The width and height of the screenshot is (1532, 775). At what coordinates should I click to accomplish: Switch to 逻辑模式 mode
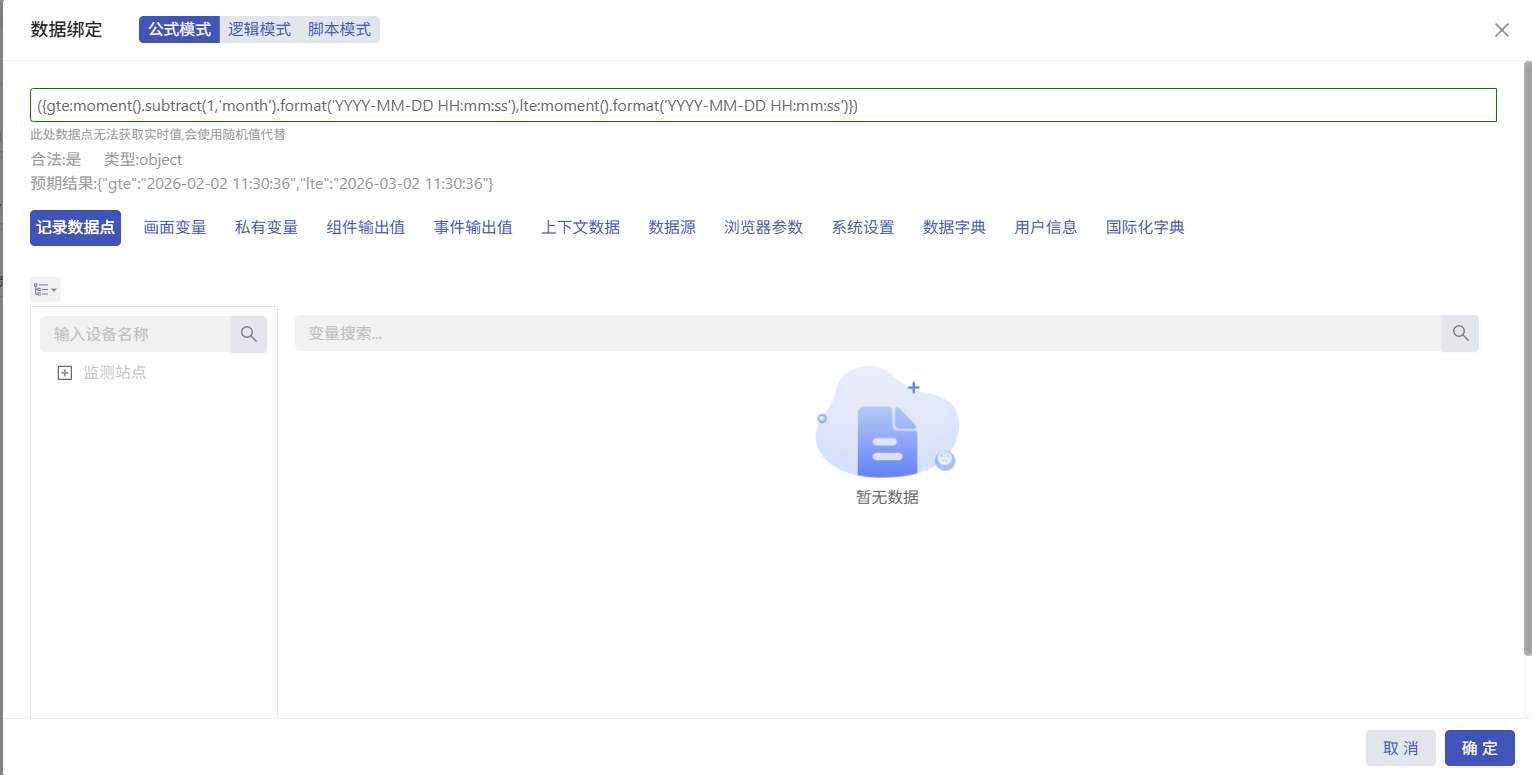pos(259,29)
